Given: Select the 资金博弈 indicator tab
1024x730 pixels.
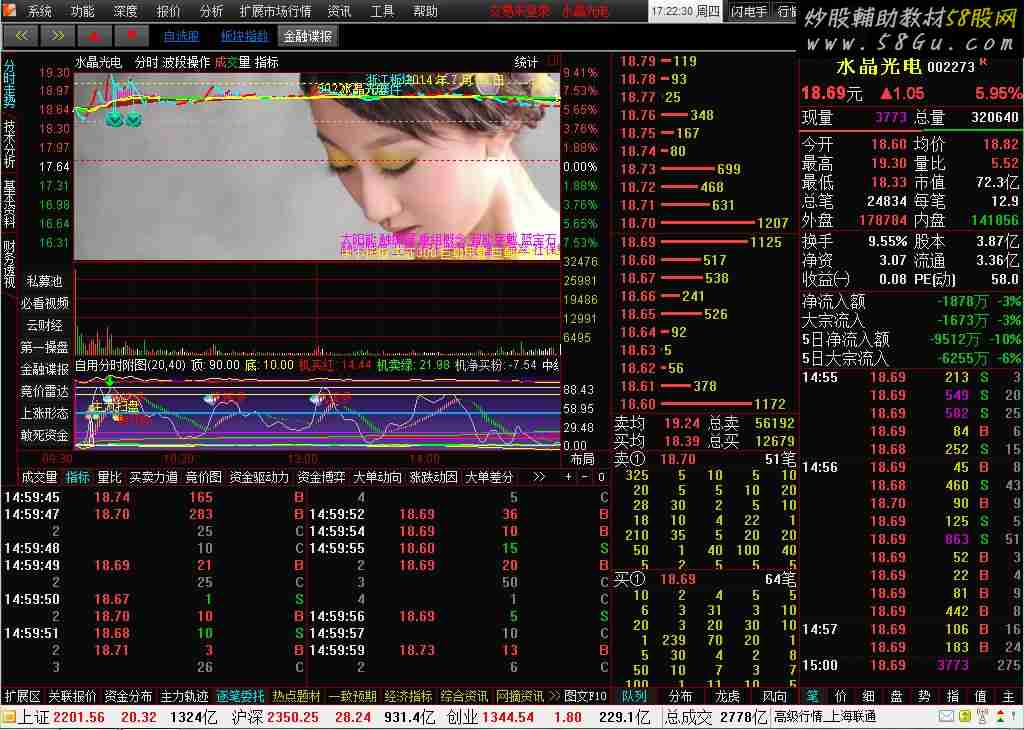Looking at the screenshot, I should click(x=321, y=477).
